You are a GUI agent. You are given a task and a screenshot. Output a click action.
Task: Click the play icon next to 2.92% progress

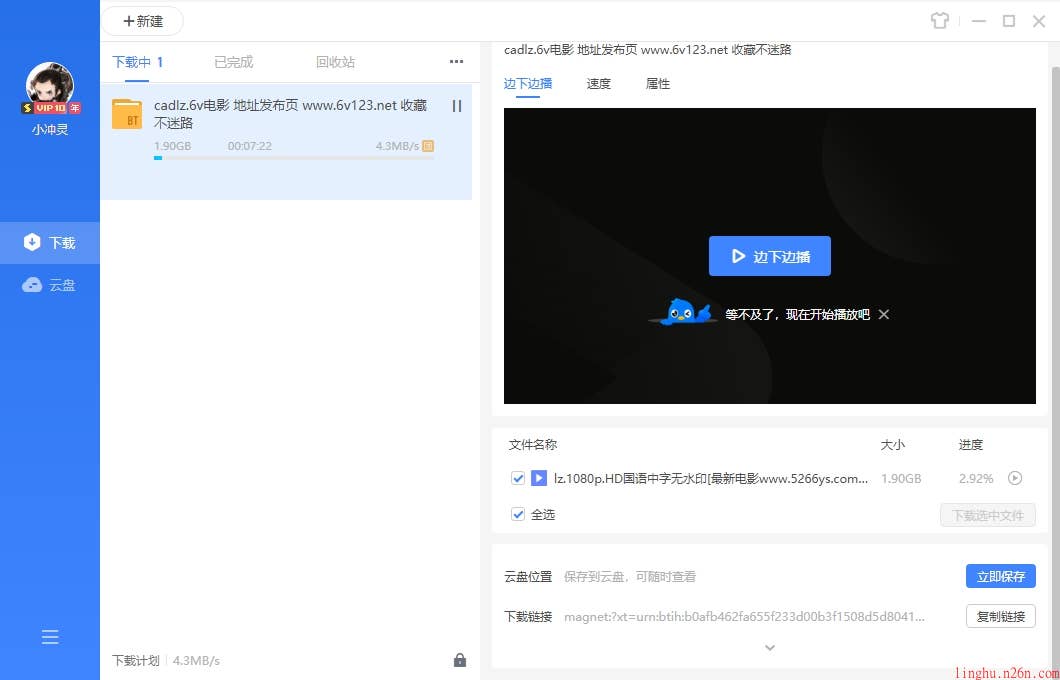(x=1015, y=478)
